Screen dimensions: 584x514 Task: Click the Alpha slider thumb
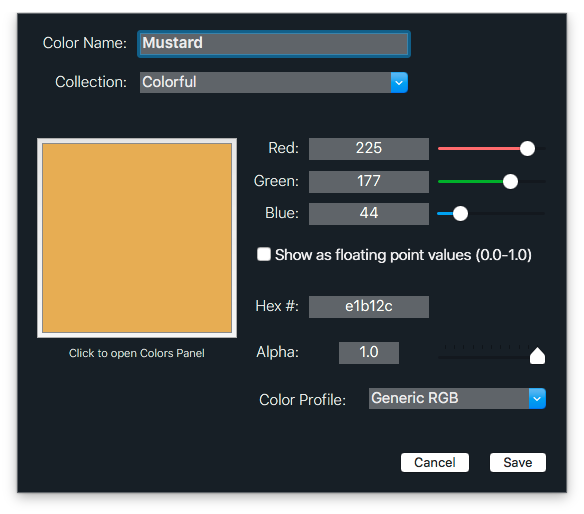point(537,356)
